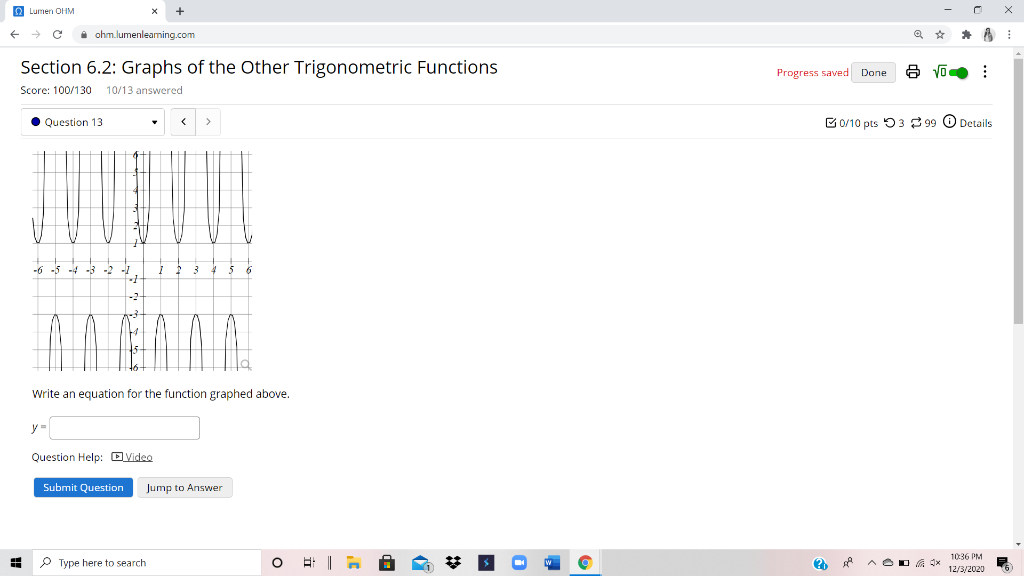Click the attempts refresh icon next to 99

pos(917,122)
